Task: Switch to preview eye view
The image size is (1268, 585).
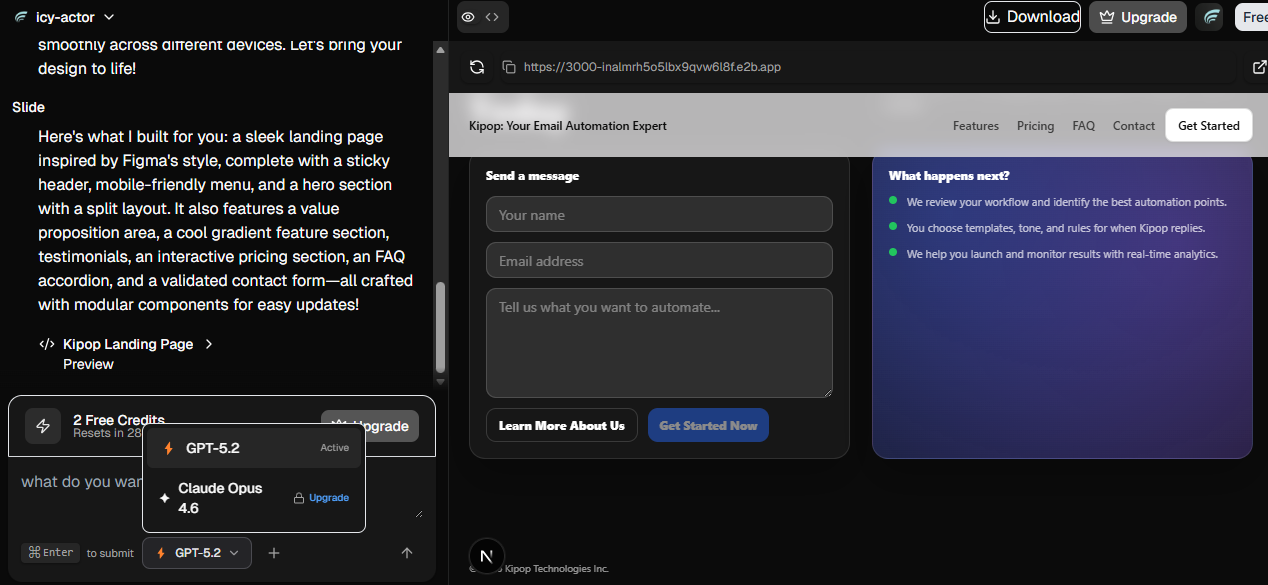Action: tap(468, 17)
